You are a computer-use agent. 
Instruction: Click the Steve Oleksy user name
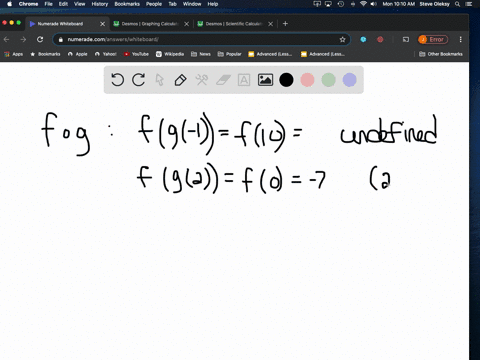pyautogui.click(x=434, y=4)
